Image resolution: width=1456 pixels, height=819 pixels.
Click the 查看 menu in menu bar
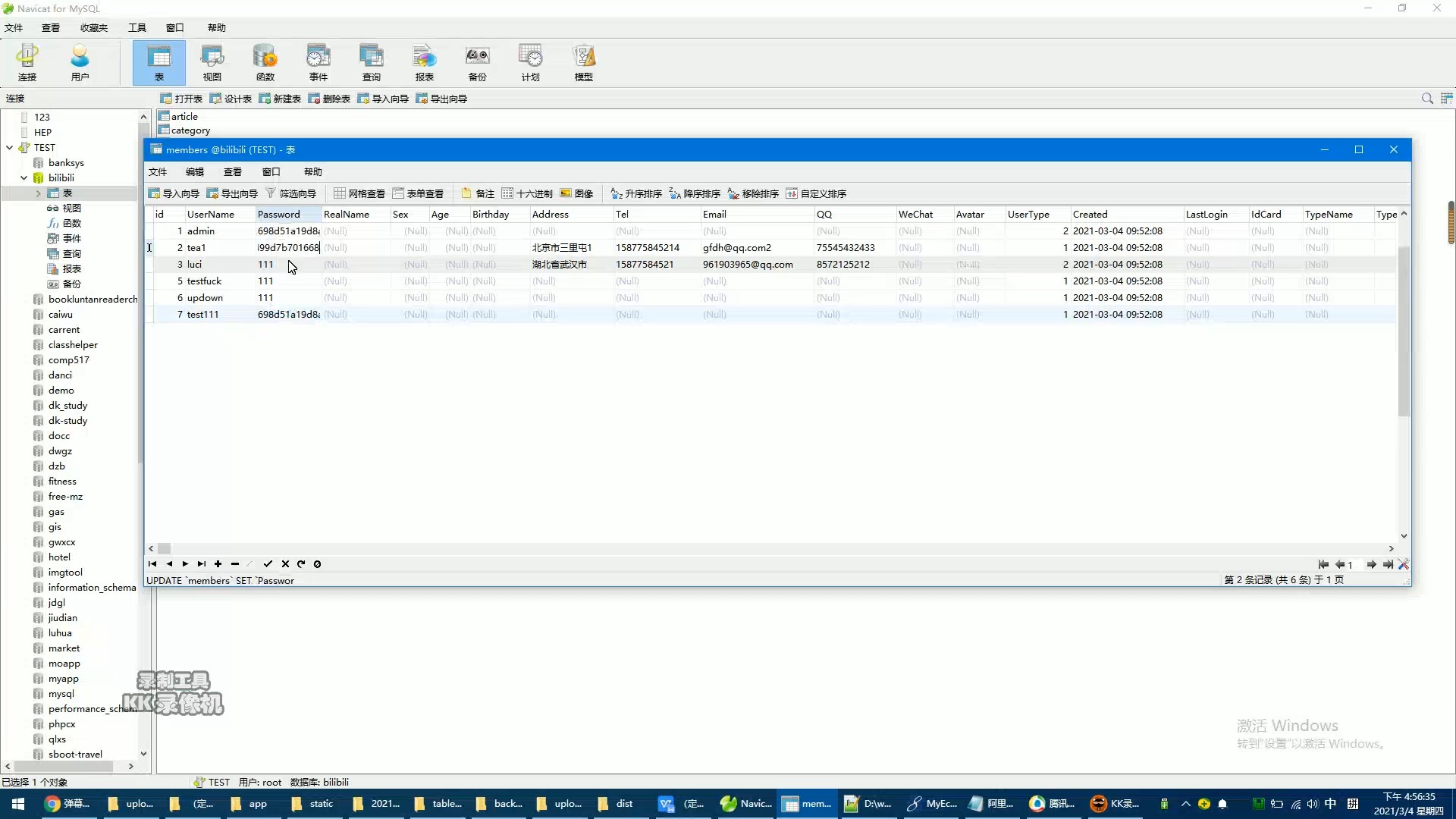click(50, 27)
